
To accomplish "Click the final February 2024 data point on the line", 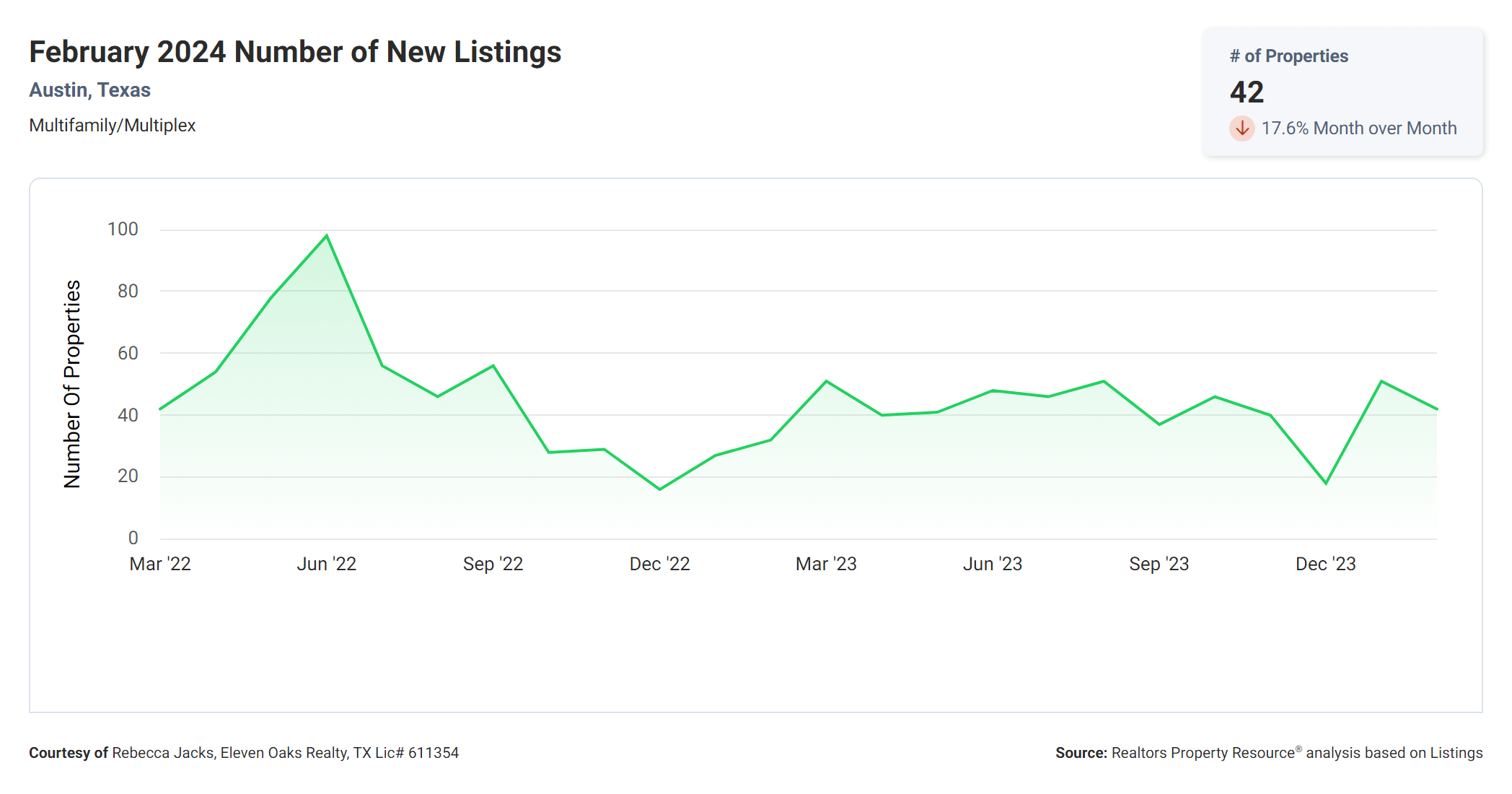I will (x=1436, y=409).
